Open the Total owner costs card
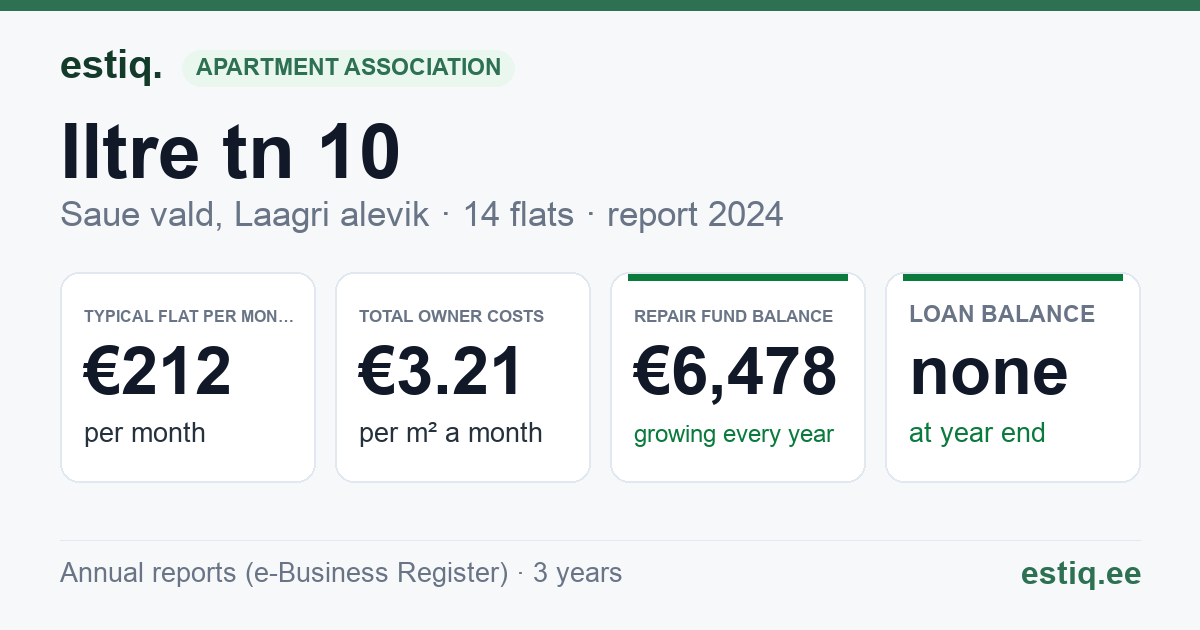The image size is (1200, 630). click(463, 377)
